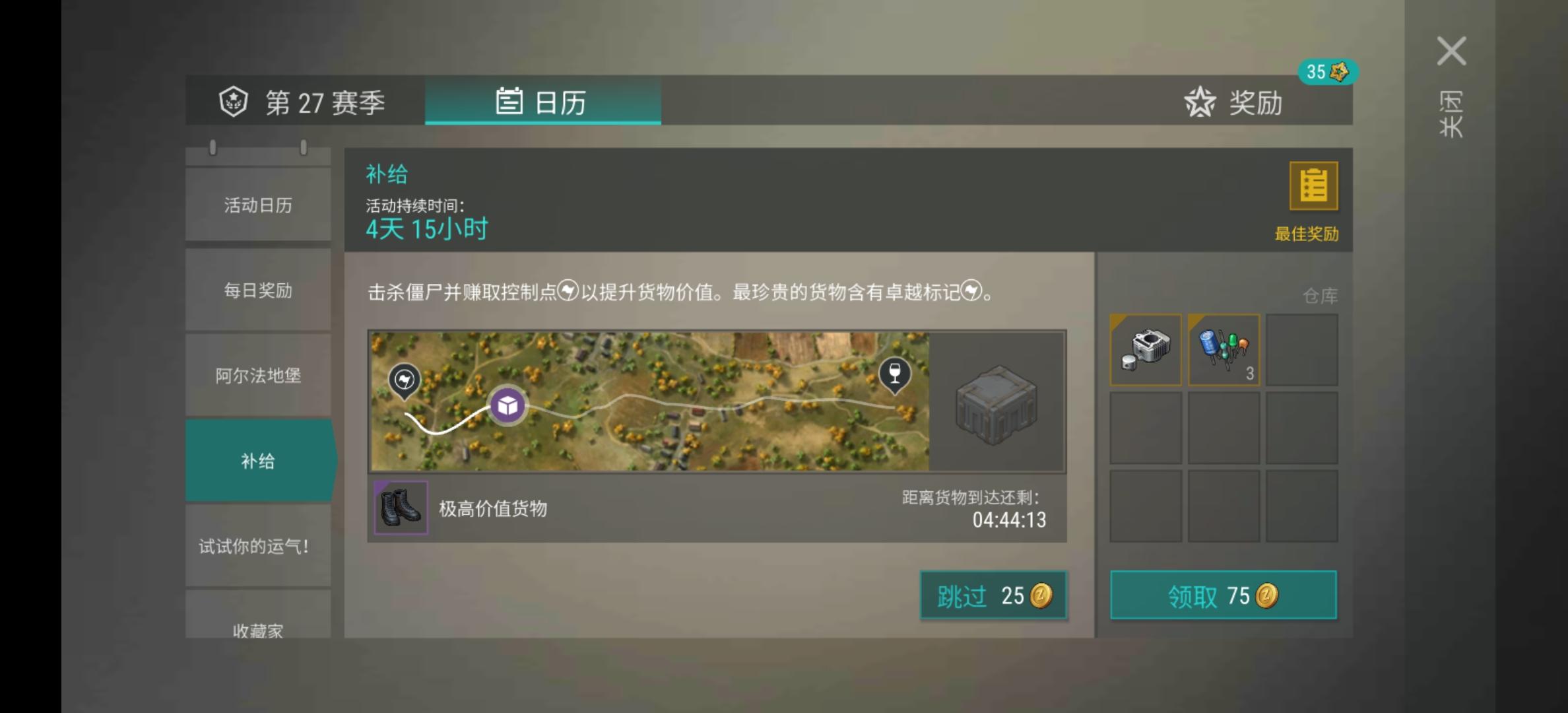Select the engine part in warehouse
This screenshot has width=1568, height=713.
1146,350
